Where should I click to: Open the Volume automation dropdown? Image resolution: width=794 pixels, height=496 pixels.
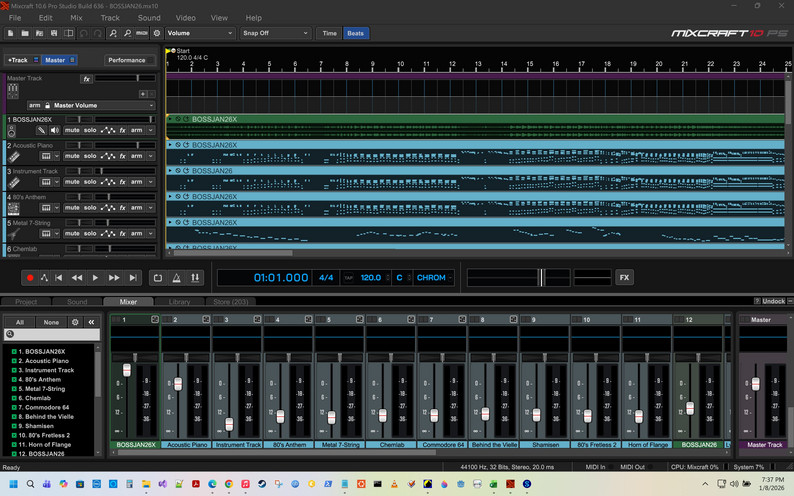coord(200,33)
